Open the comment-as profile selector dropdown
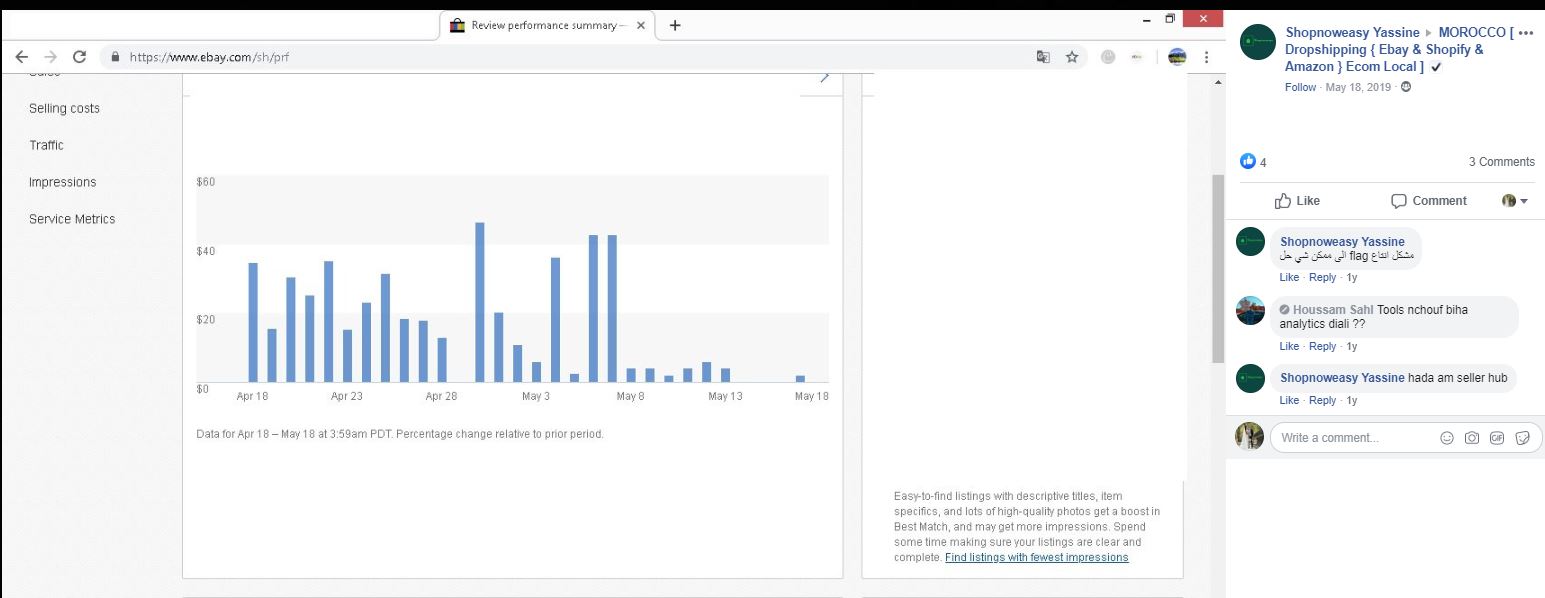This screenshot has width=1545, height=598. (x=1515, y=201)
